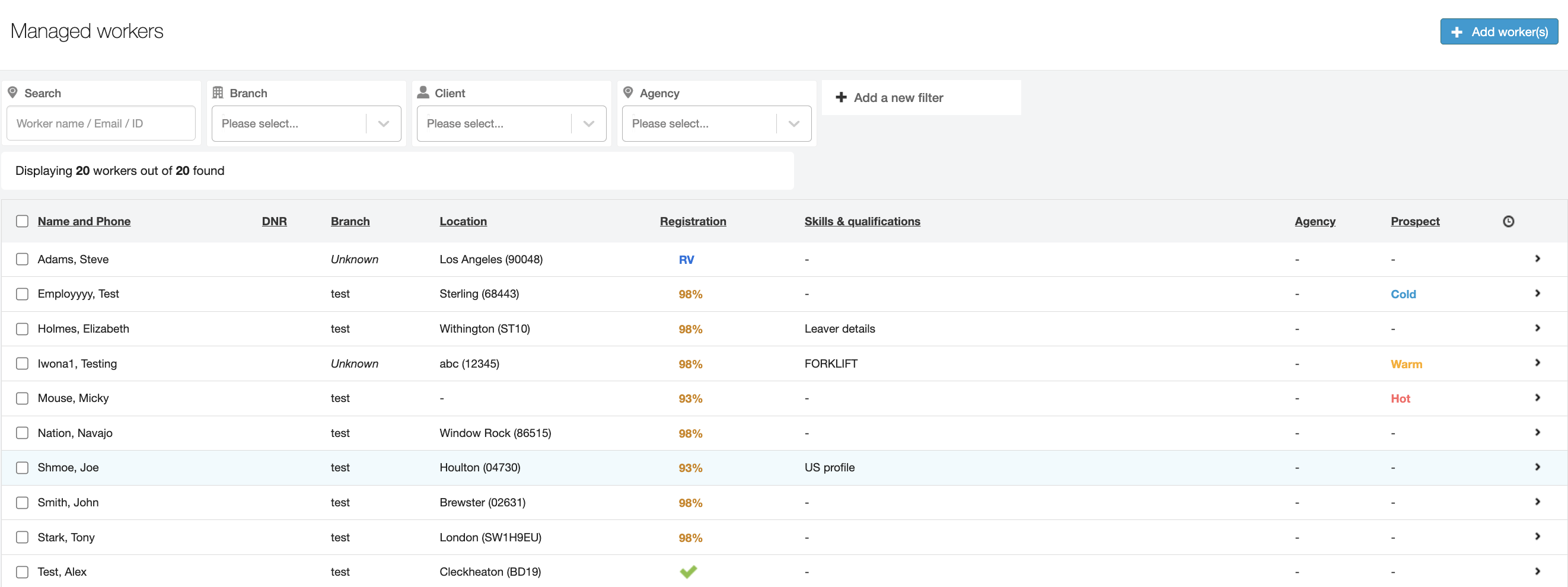1568x587 pixels.
Task: Sort table by Registration column
Action: 692,221
